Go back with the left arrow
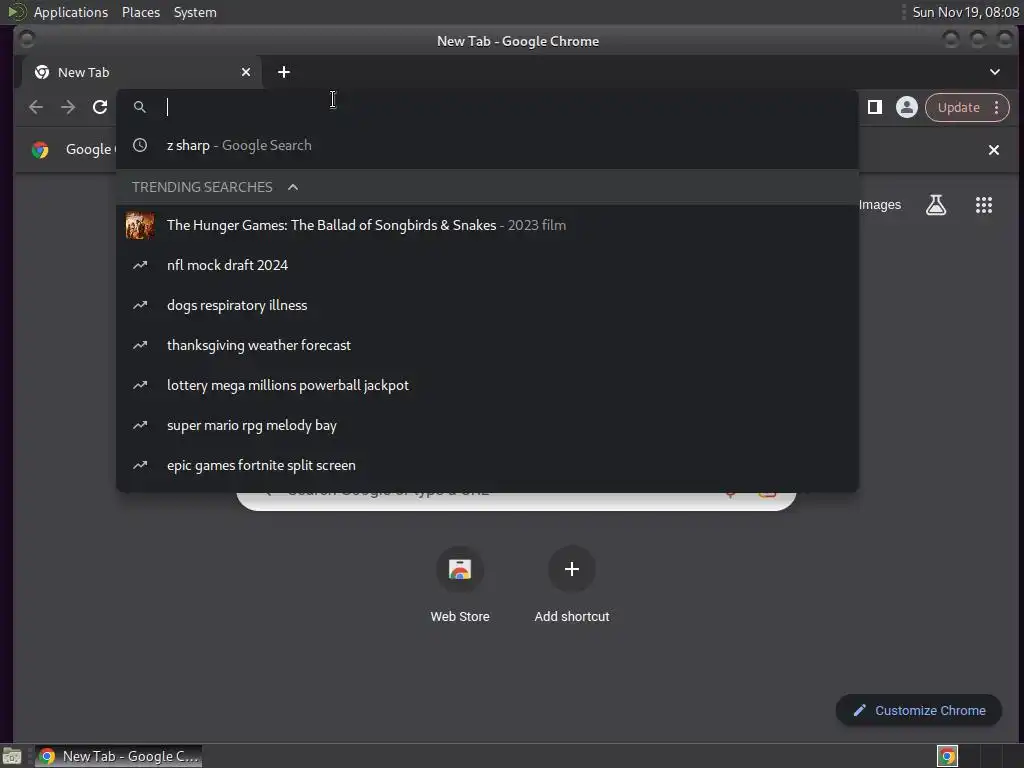 [36, 107]
